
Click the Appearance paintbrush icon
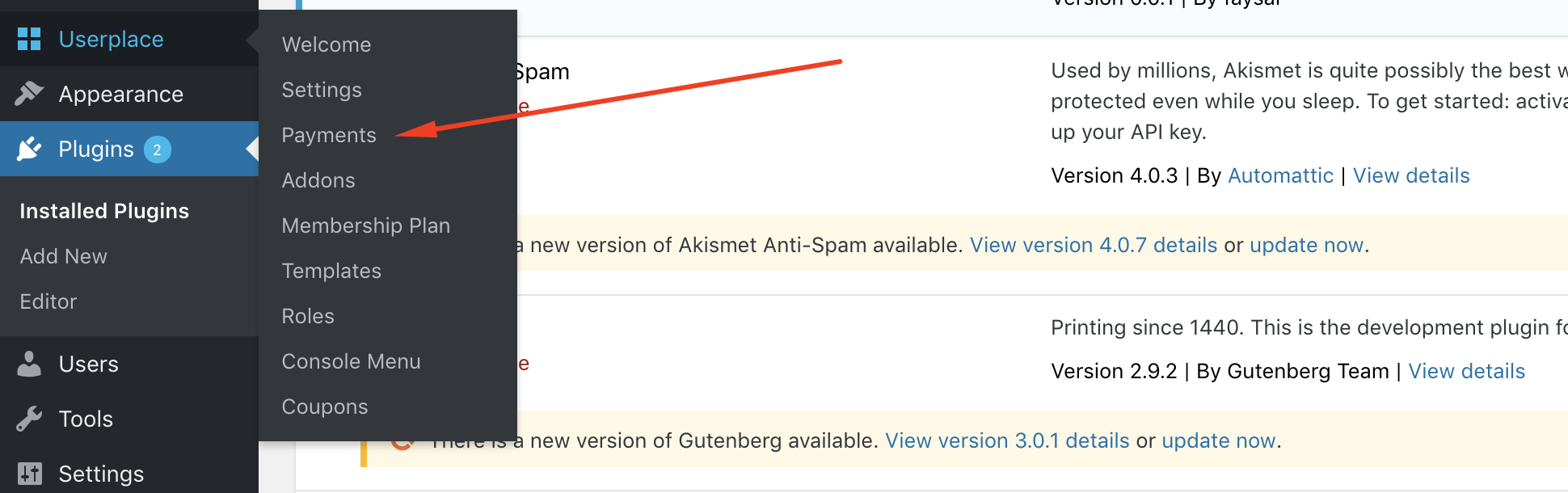(x=29, y=94)
